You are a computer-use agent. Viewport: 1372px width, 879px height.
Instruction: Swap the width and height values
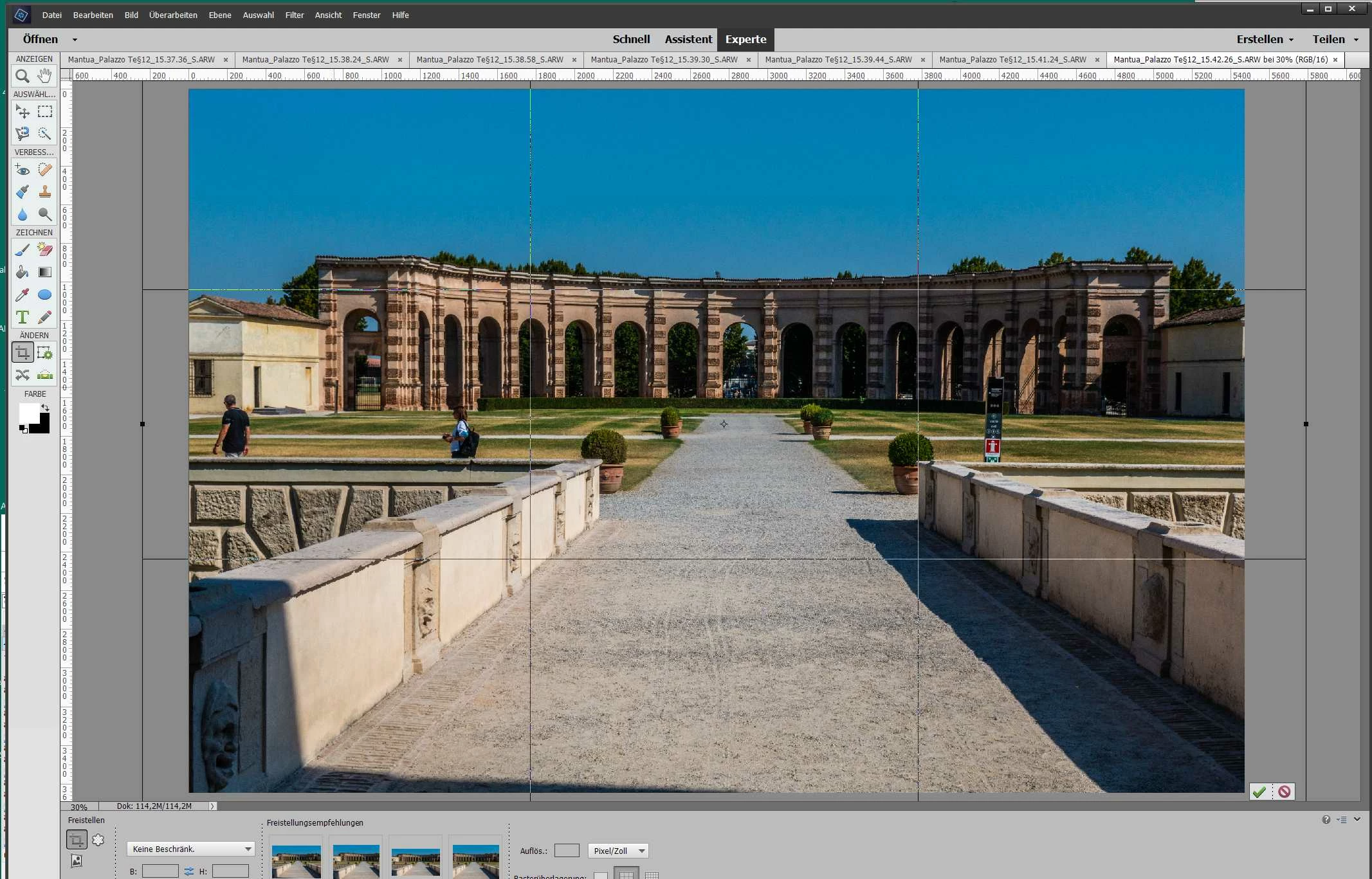pos(188,871)
